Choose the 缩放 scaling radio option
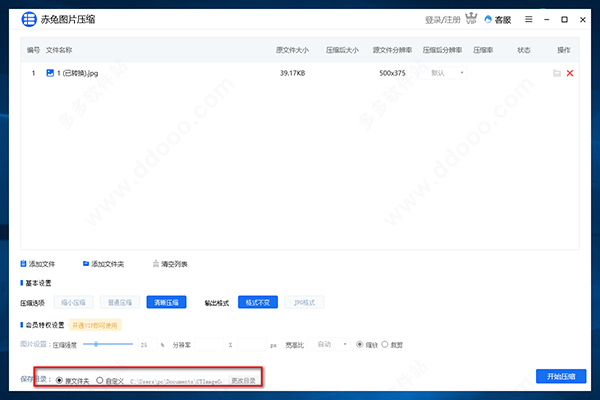 coord(359,344)
